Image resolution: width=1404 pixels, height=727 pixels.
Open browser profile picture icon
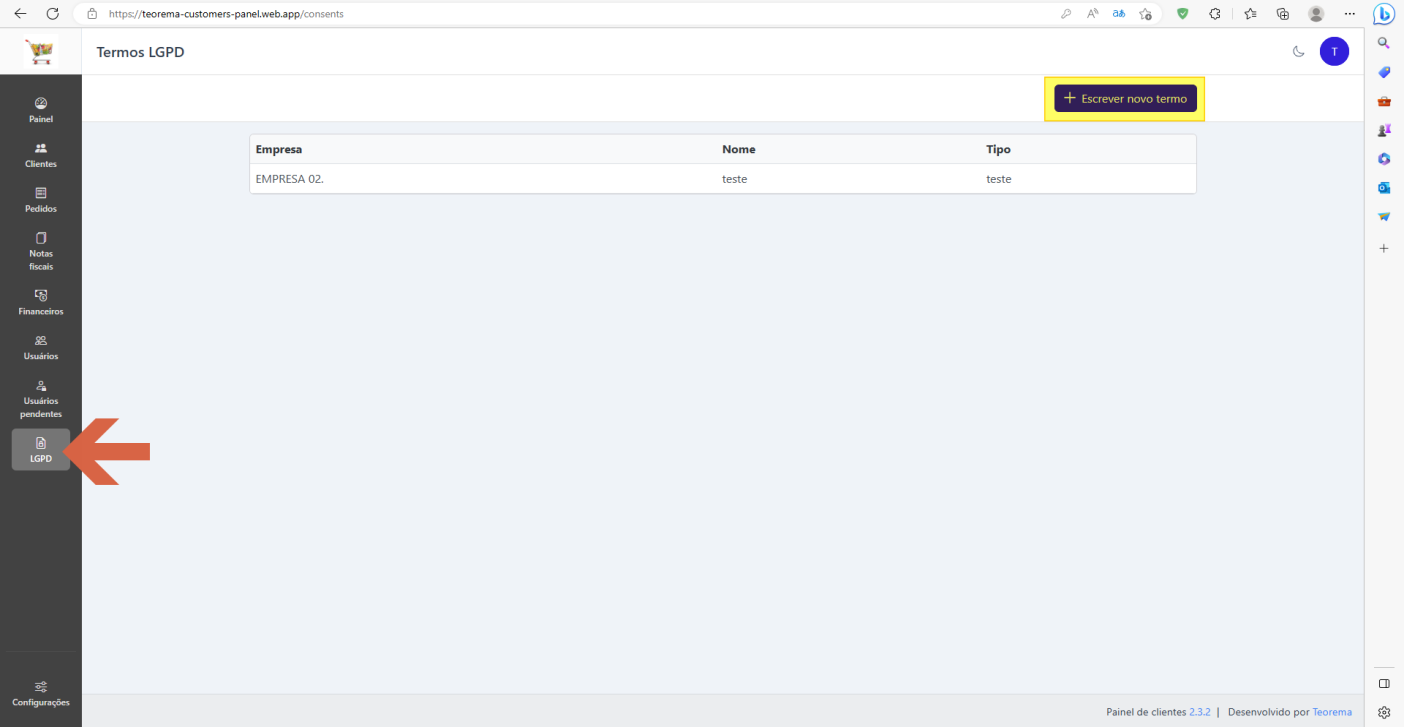1316,14
